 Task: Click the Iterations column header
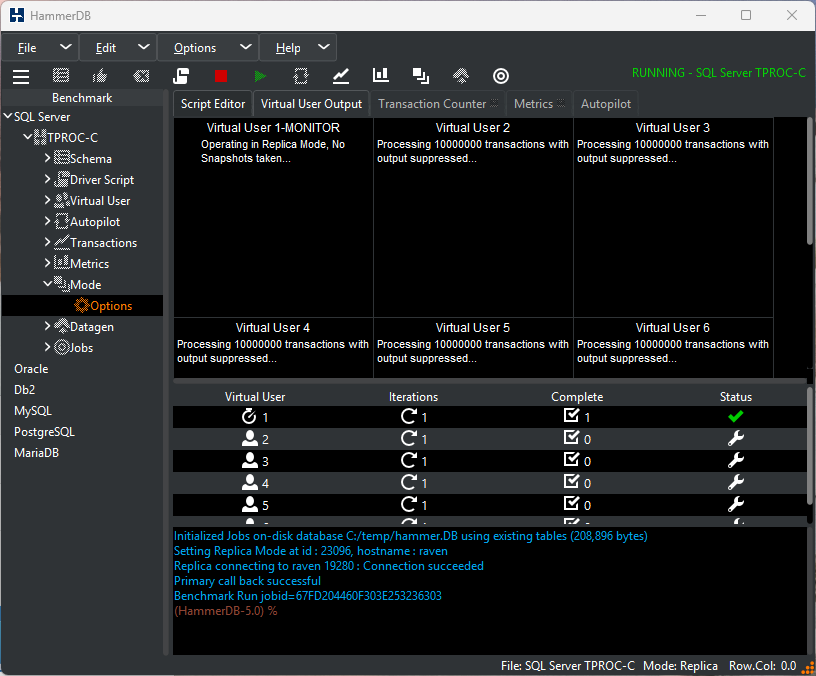click(413, 397)
